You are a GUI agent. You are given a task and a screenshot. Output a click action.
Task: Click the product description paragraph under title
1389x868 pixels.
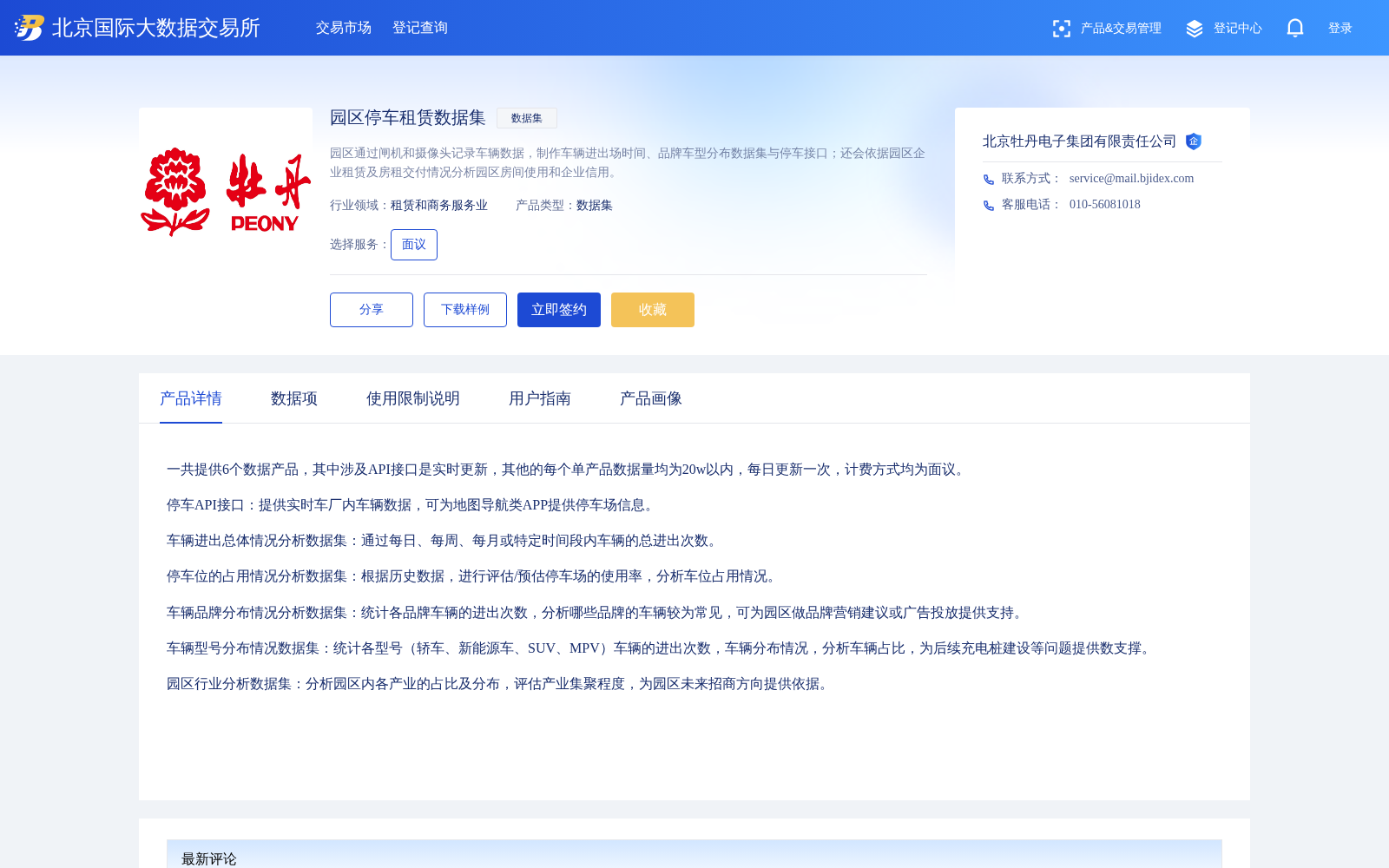[x=628, y=162]
